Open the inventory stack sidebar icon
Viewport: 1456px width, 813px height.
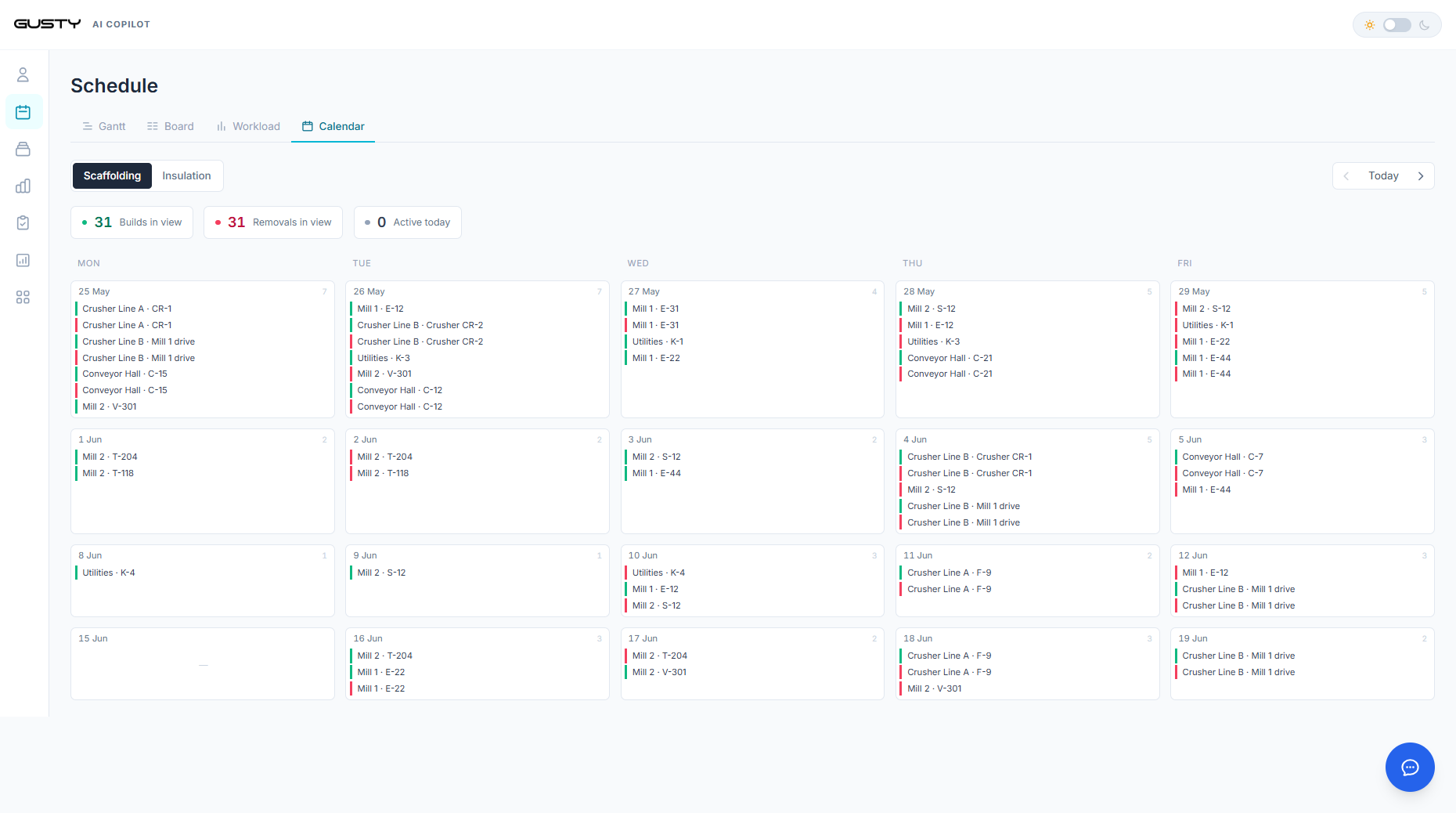point(23,149)
